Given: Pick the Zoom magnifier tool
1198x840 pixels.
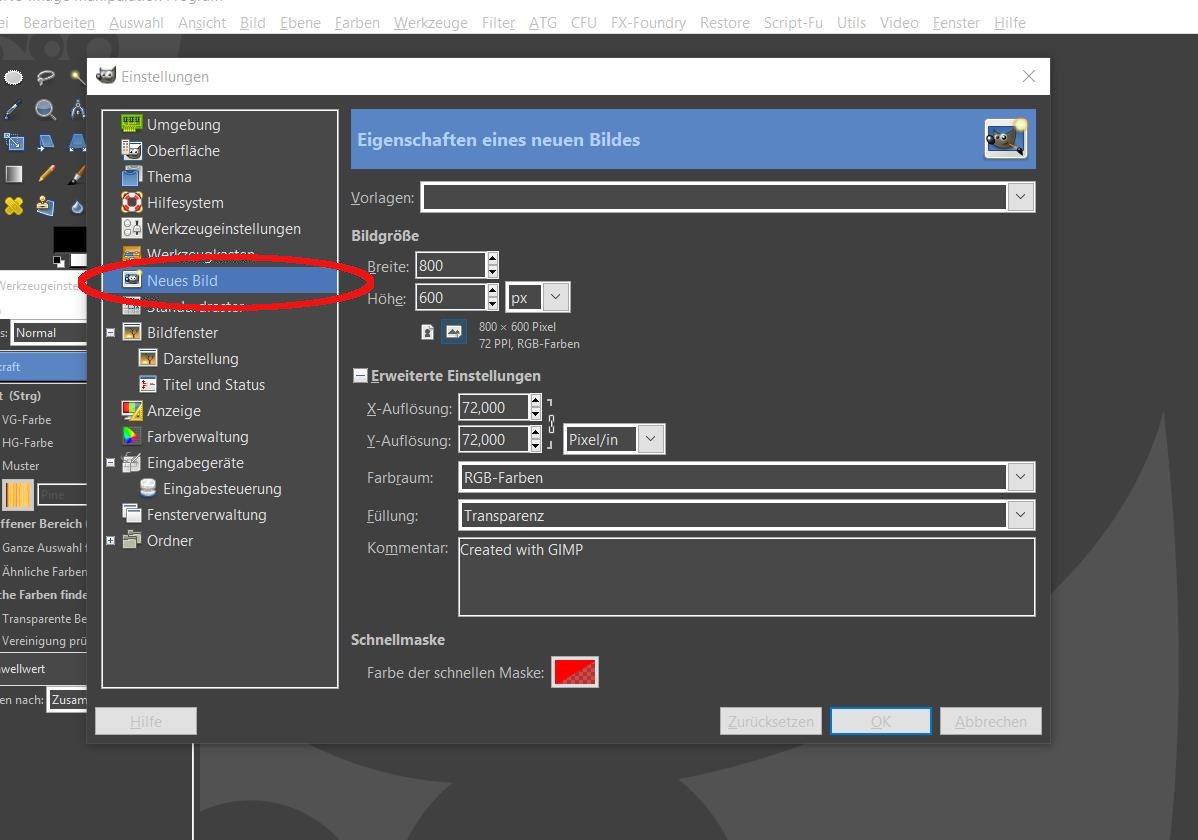Looking at the screenshot, I should [45, 110].
